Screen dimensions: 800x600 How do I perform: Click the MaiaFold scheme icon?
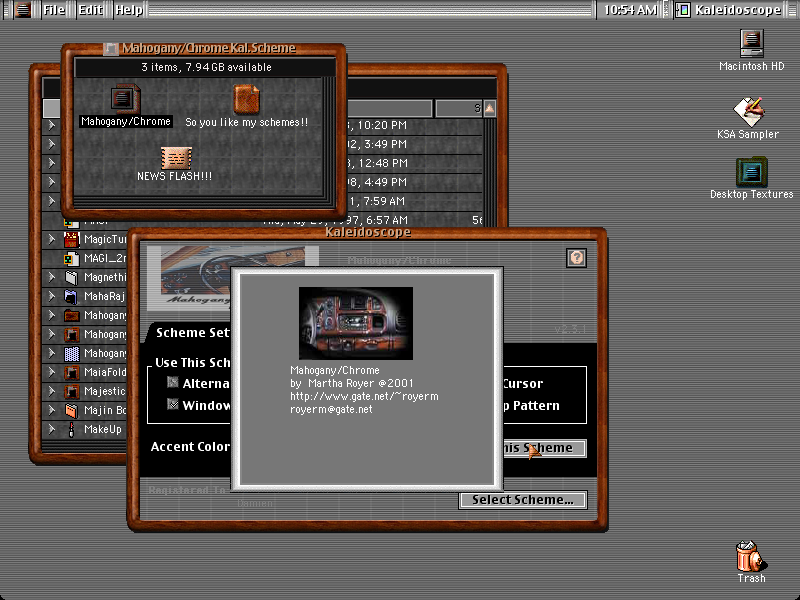[x=71, y=372]
